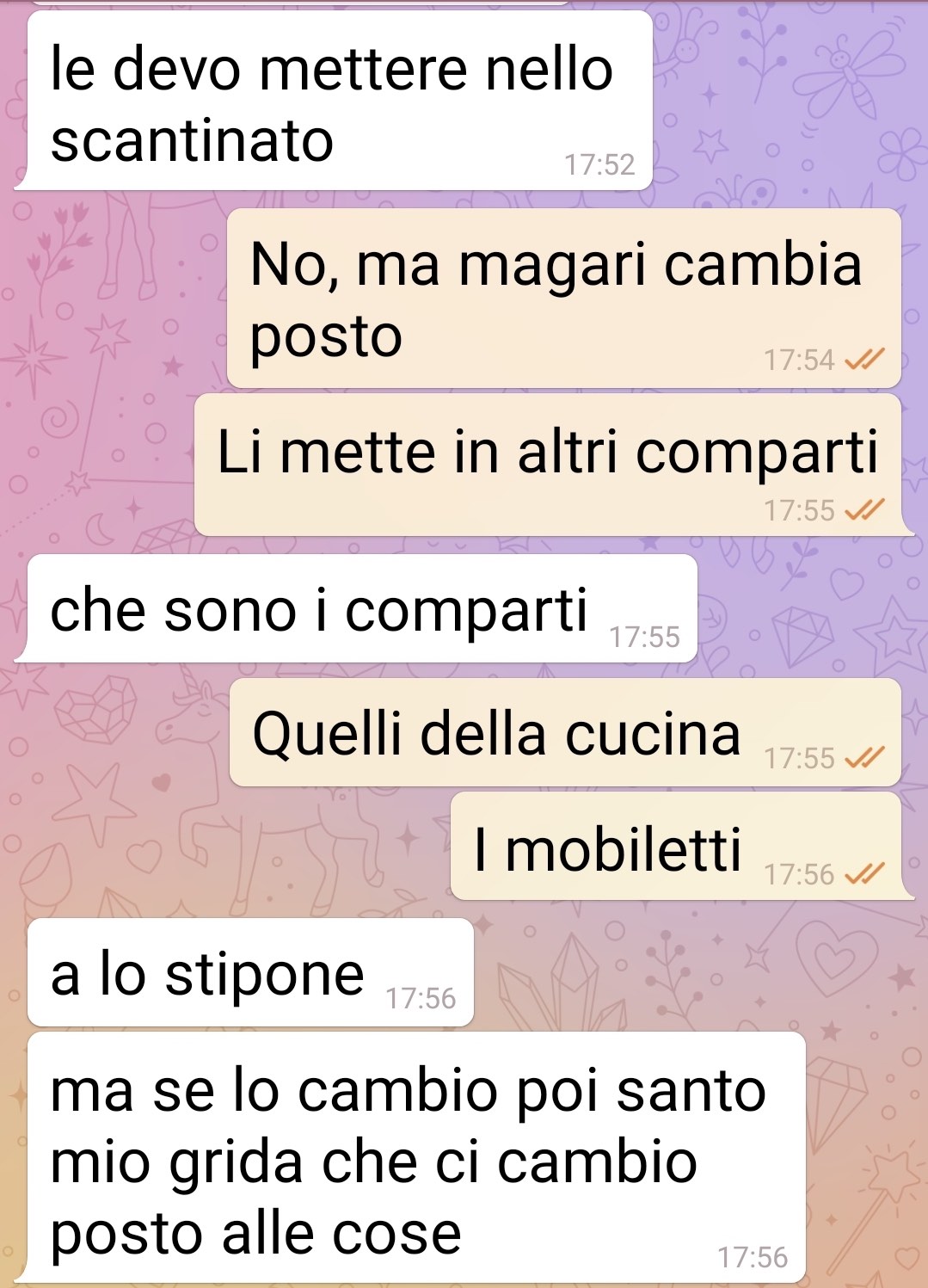Tap the 17:55 timestamp beside 'Quelli della cucina'
Image resolution: width=928 pixels, height=1288 pixels.
pyautogui.click(x=800, y=759)
